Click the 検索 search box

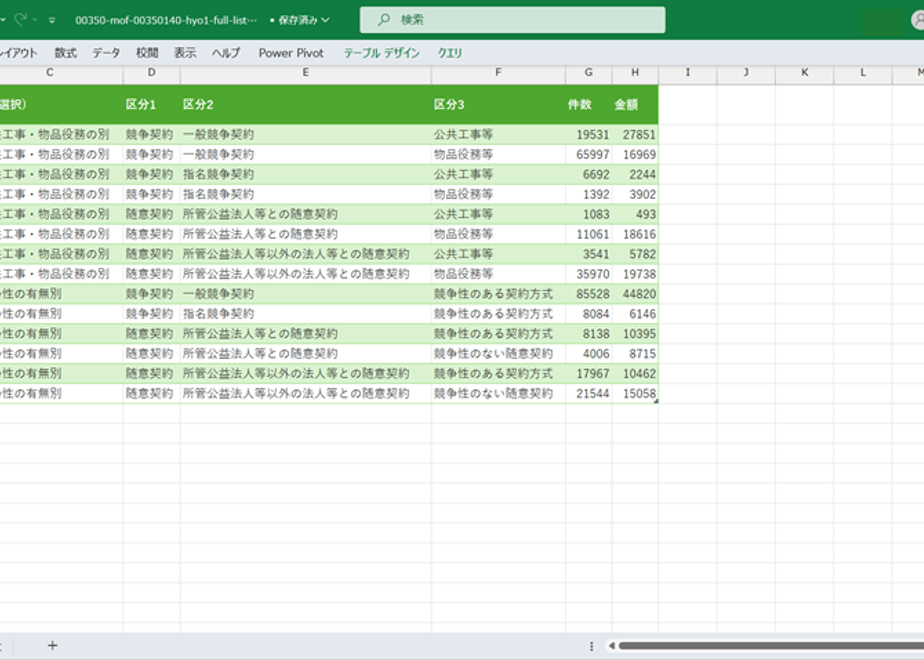pyautogui.click(x=512, y=20)
